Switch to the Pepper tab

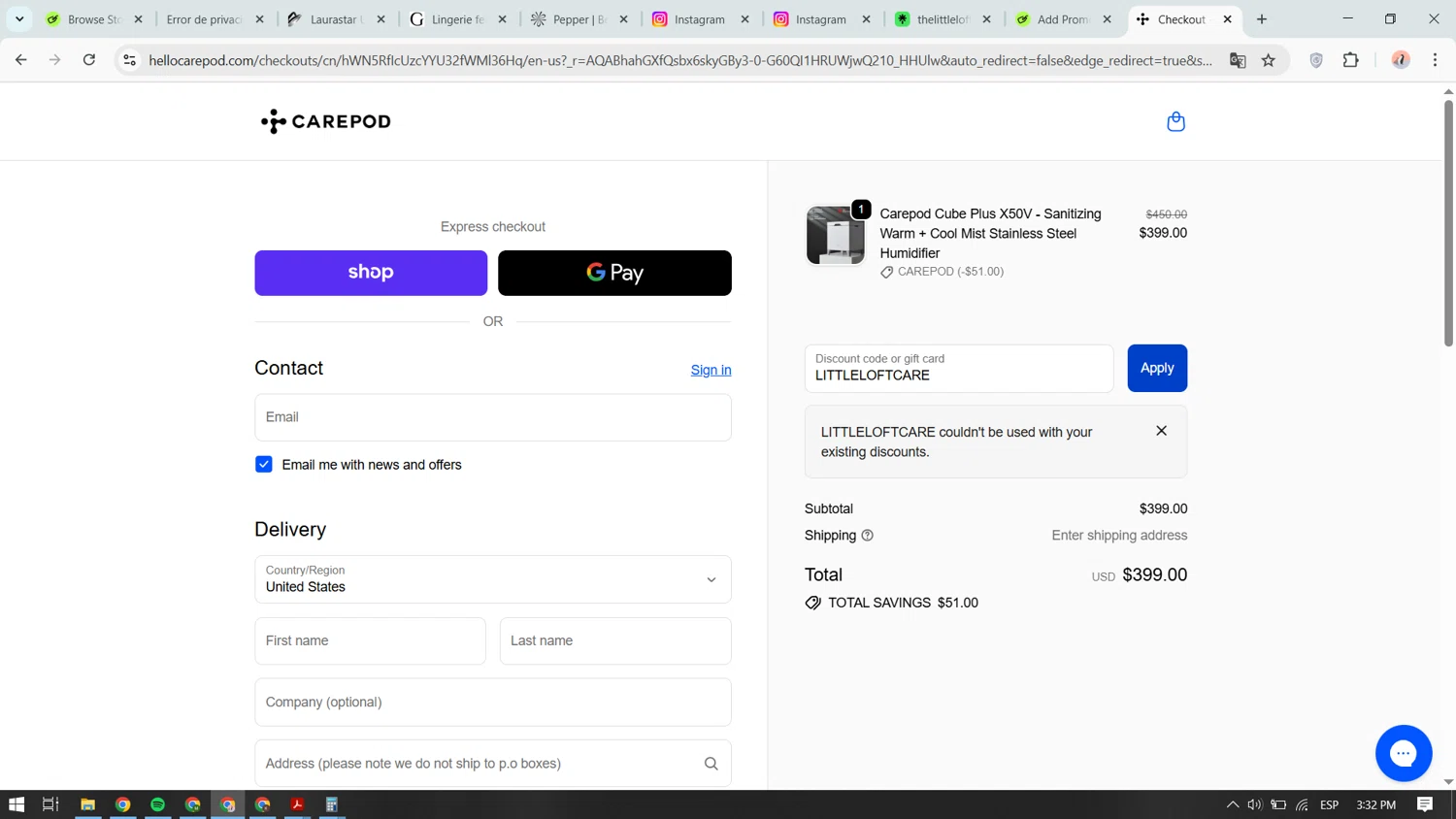tap(579, 19)
